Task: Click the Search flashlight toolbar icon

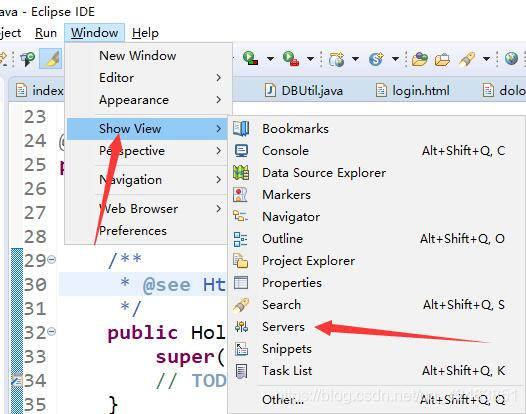Action: point(467,59)
